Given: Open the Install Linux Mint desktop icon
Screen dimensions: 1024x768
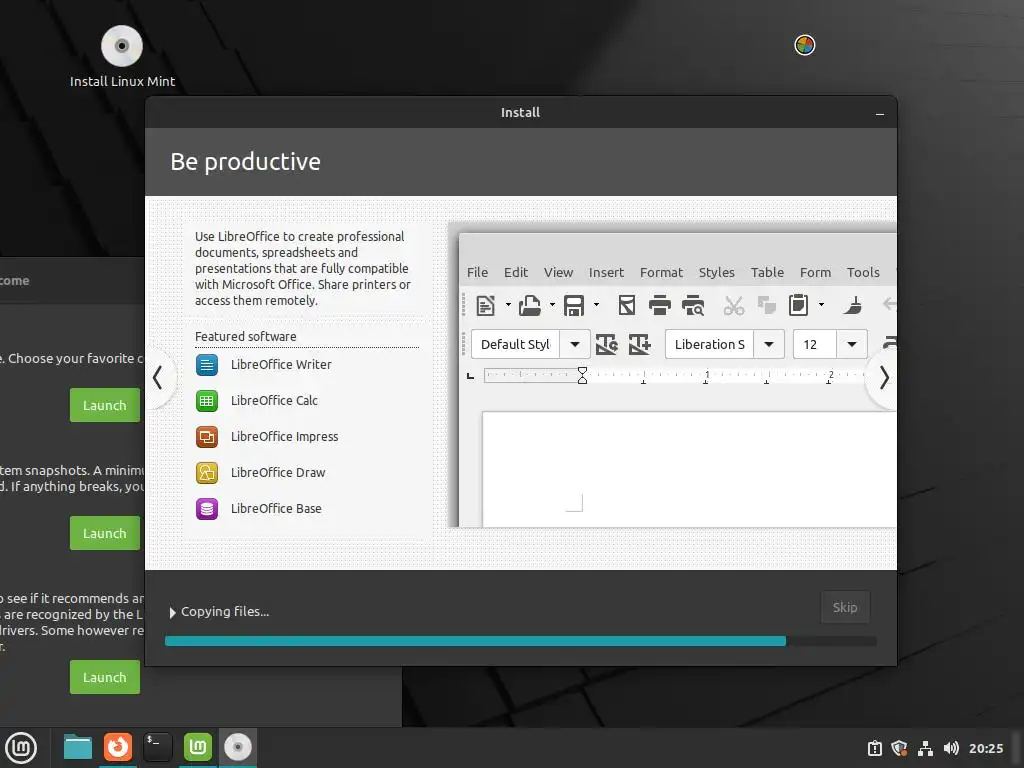Looking at the screenshot, I should tap(122, 57).
